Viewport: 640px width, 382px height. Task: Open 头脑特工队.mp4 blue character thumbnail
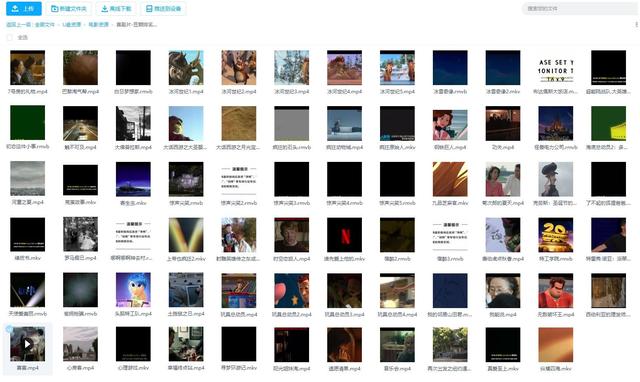(133, 290)
